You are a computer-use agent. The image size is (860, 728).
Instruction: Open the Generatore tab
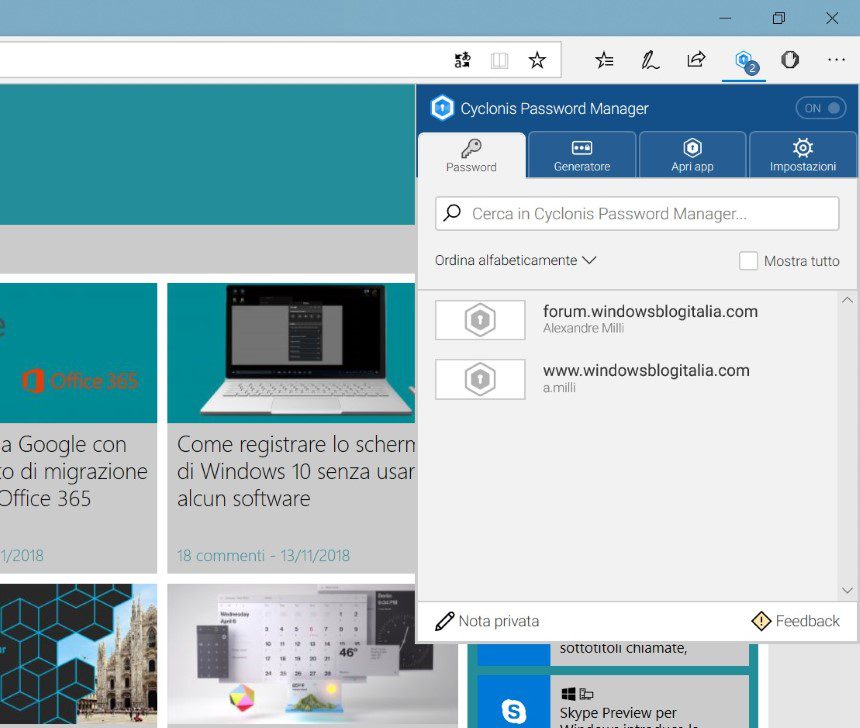coord(582,155)
